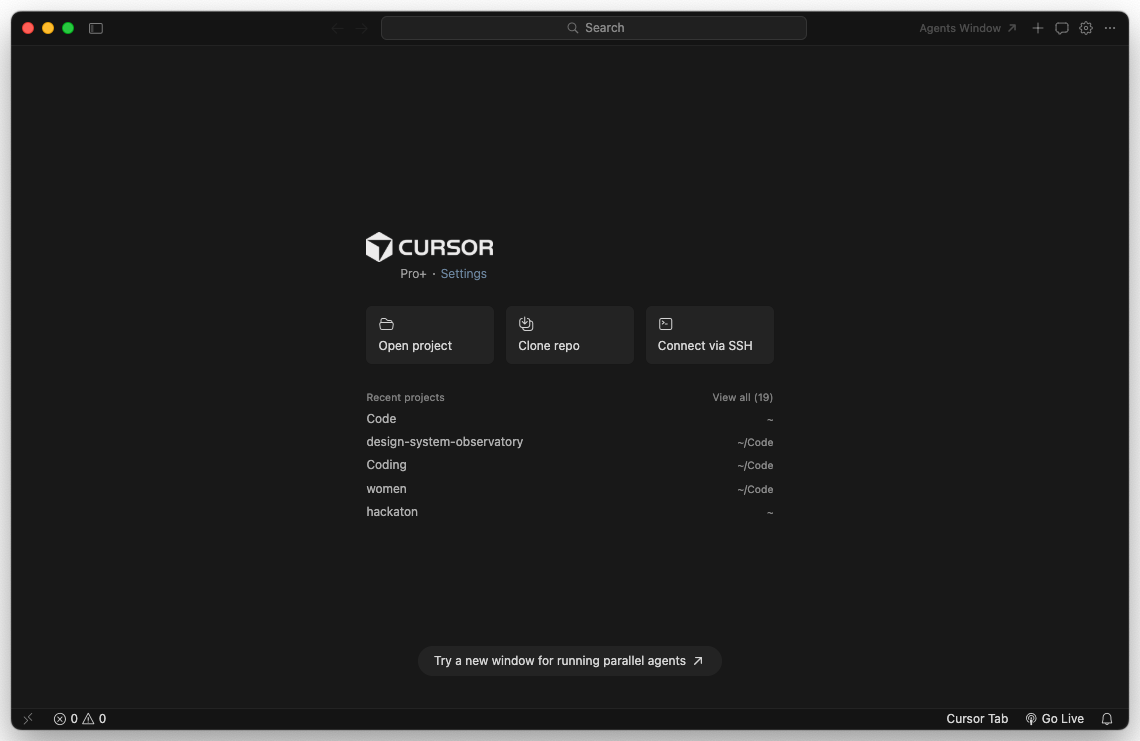This screenshot has width=1140, height=741.
Task: Close the window with red button
Action: (x=28, y=28)
